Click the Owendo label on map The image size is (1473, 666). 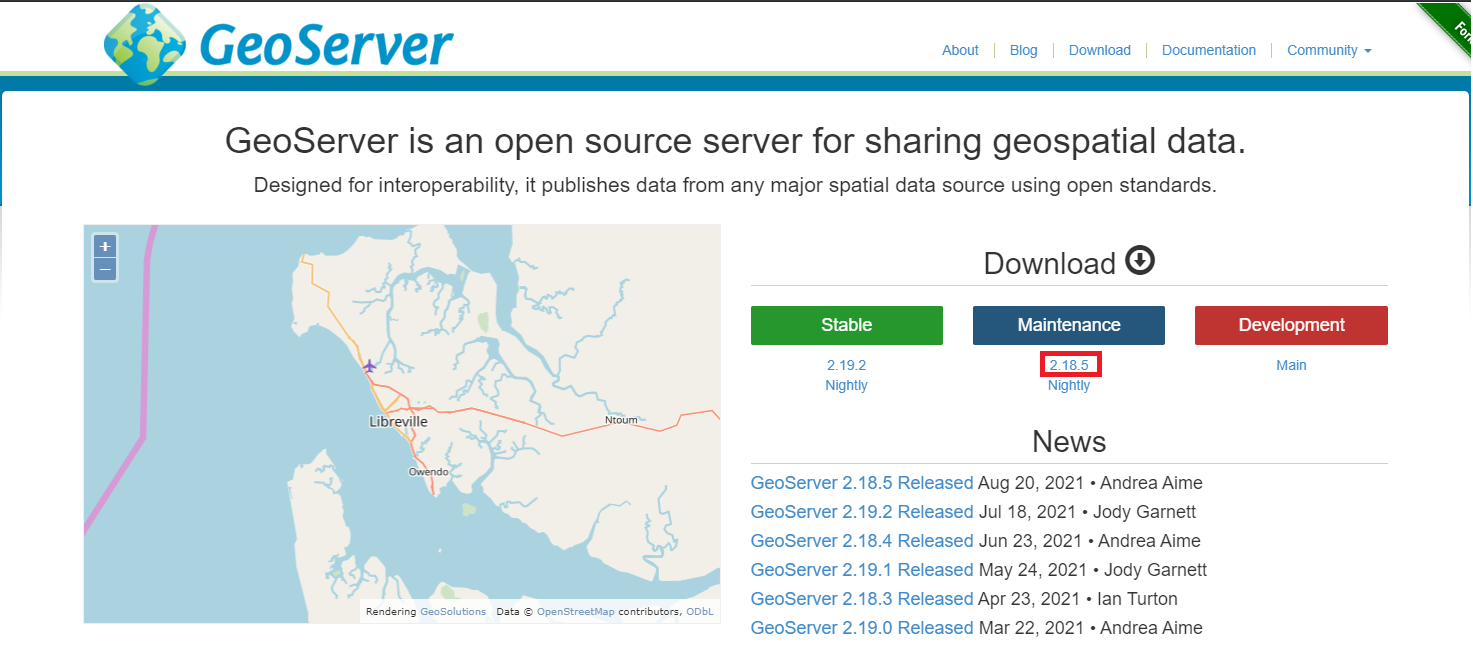pos(428,471)
